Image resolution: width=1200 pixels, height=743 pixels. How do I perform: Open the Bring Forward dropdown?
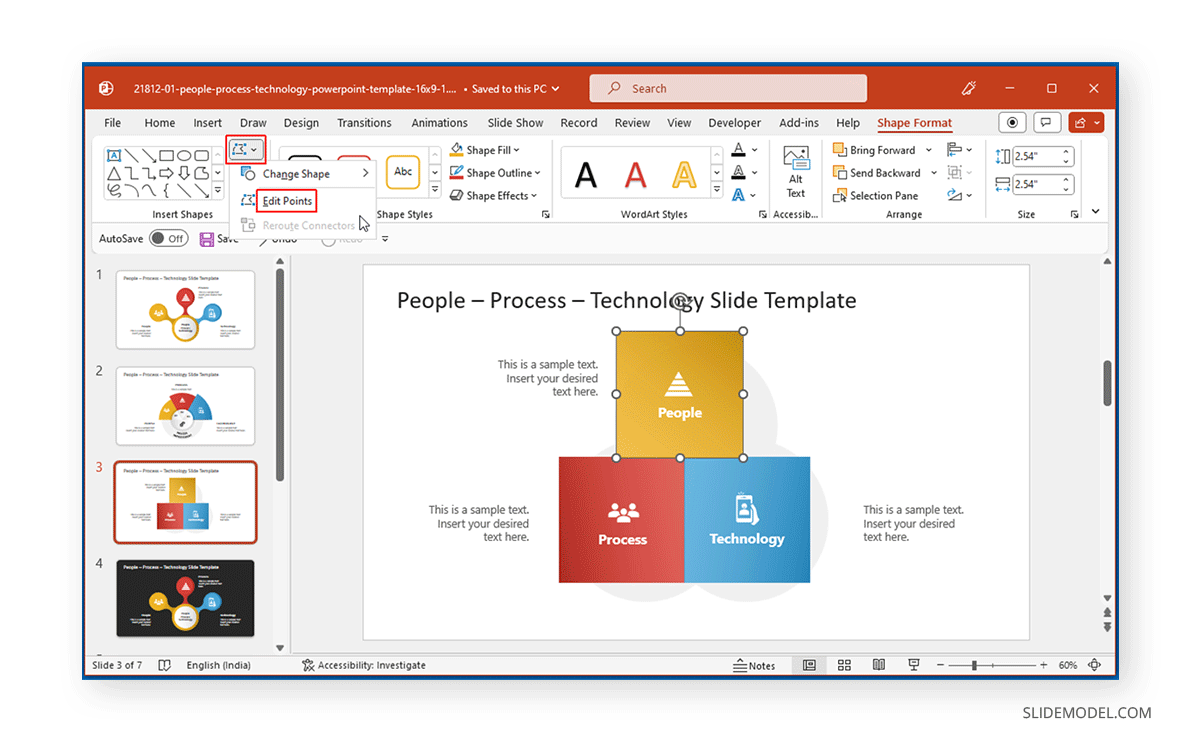931,149
